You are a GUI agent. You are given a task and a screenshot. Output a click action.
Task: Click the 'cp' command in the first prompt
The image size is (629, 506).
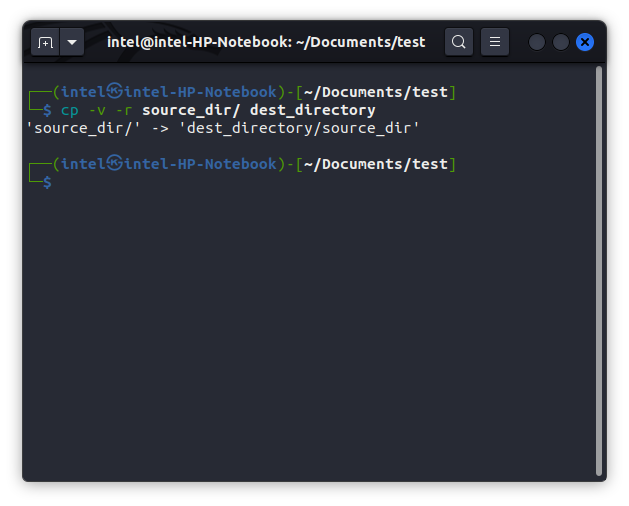point(70,110)
